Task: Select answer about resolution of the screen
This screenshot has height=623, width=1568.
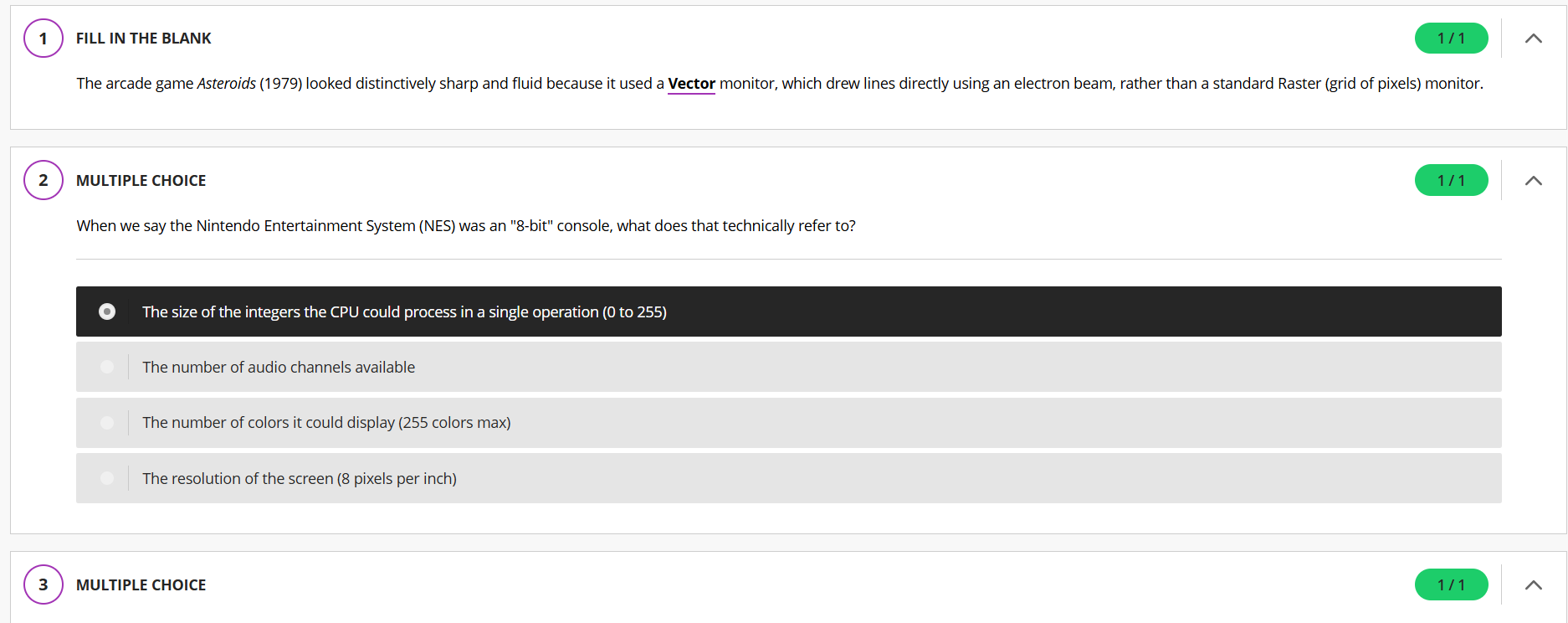Action: 300,478
